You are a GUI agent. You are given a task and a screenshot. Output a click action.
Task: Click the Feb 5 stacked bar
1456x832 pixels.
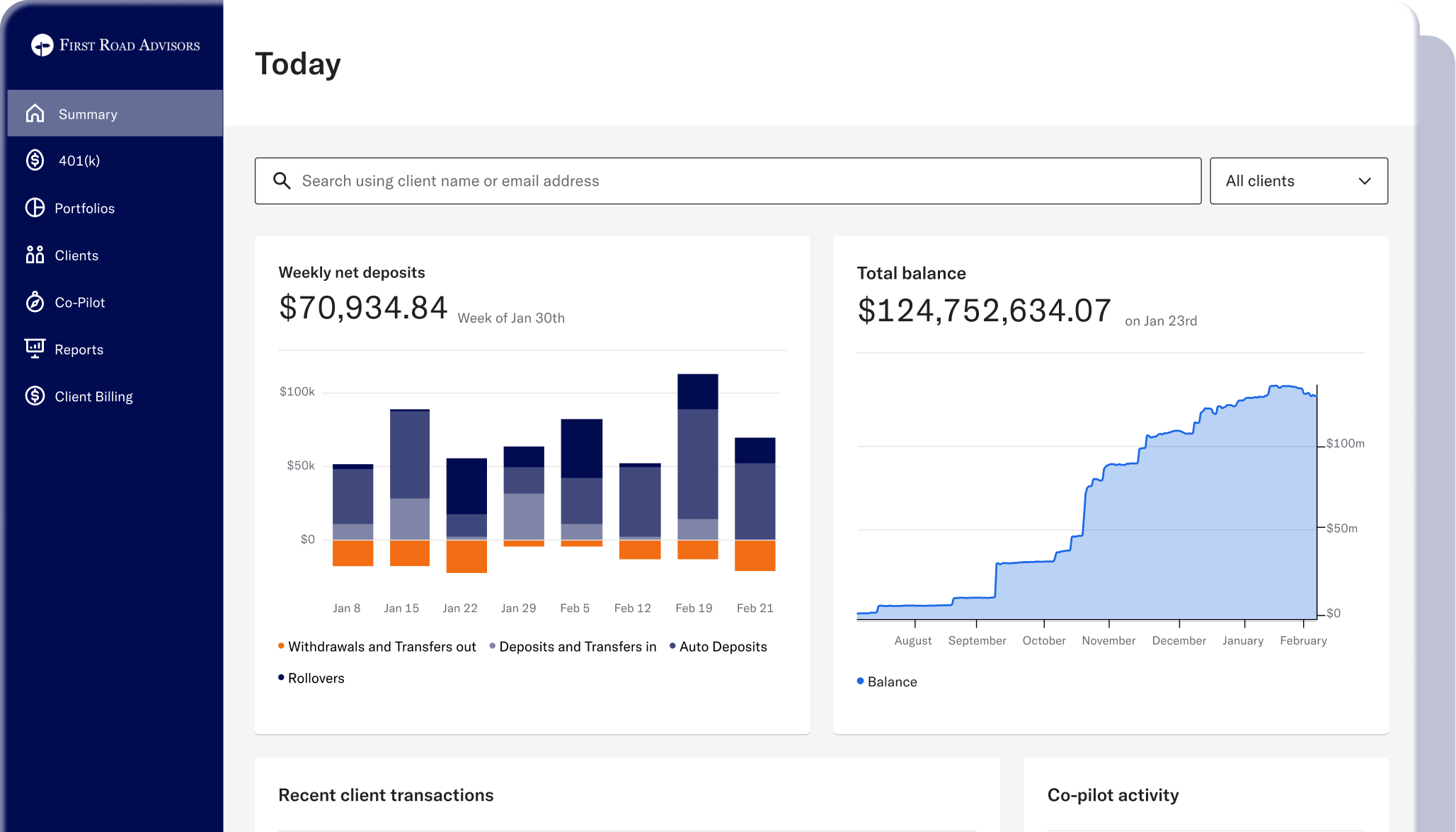(x=582, y=483)
